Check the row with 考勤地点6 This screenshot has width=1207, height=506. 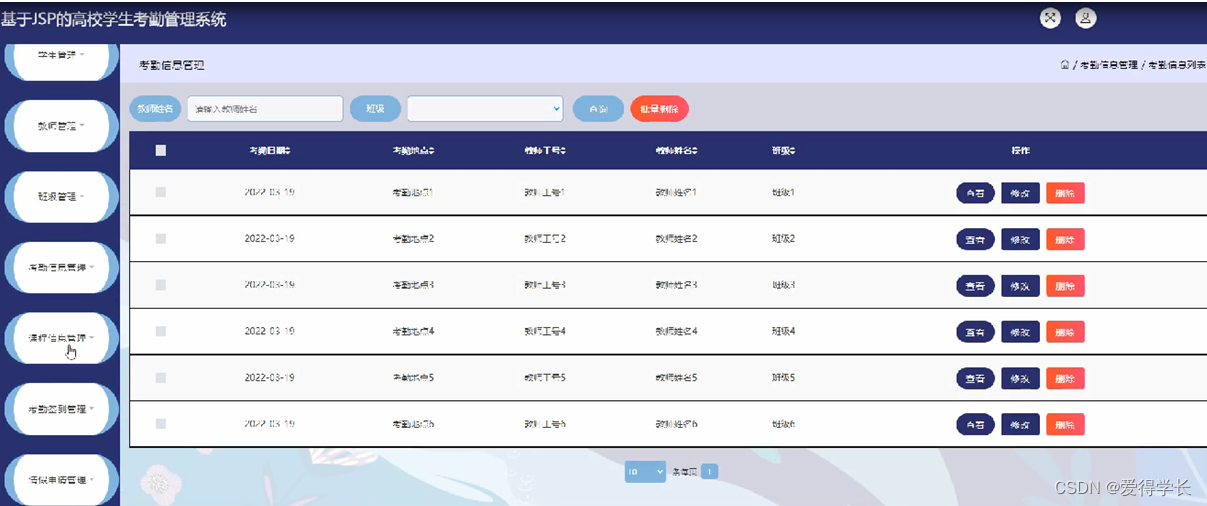pos(161,424)
